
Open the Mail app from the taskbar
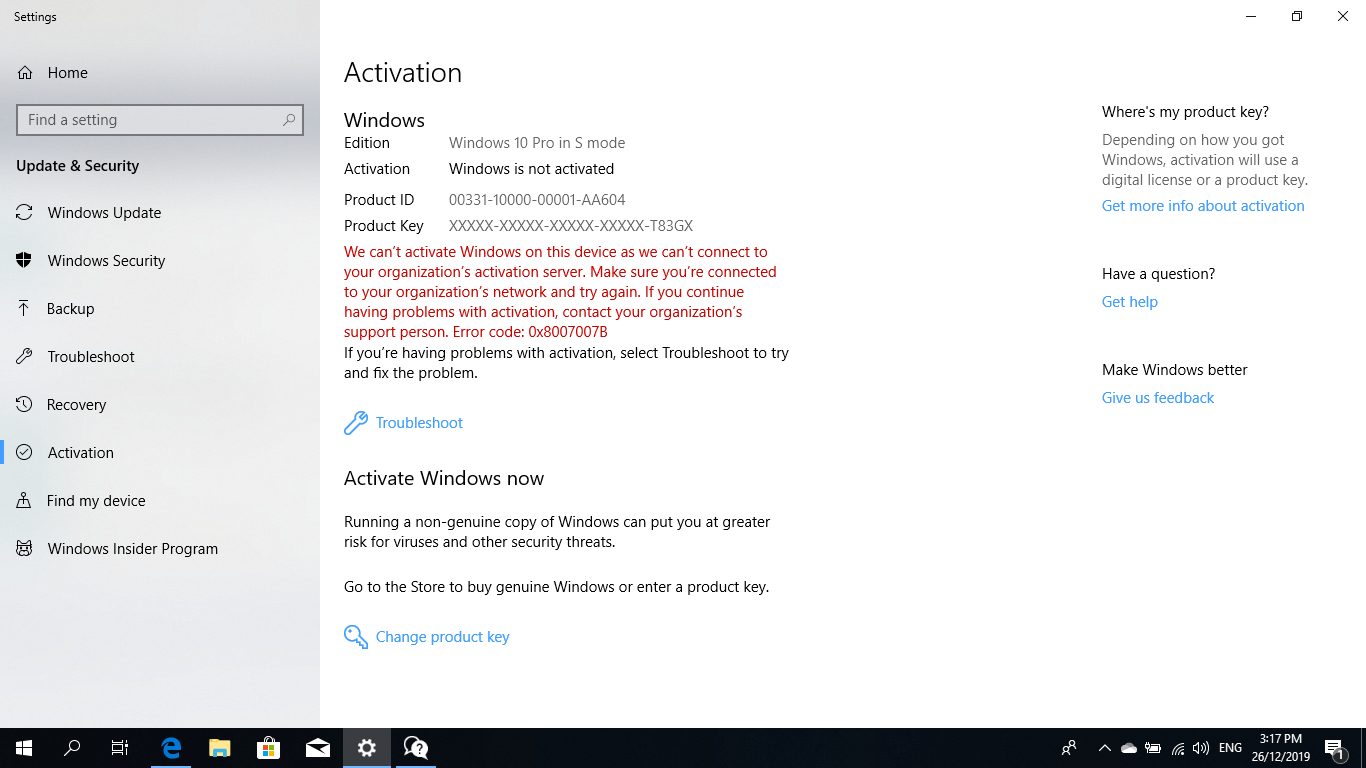pyautogui.click(x=317, y=747)
